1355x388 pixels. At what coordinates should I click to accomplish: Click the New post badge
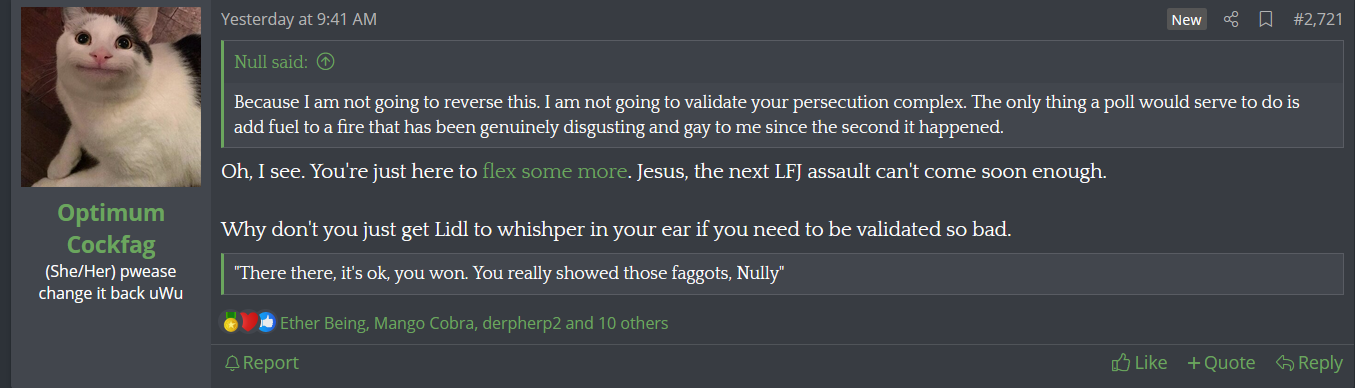[1187, 20]
